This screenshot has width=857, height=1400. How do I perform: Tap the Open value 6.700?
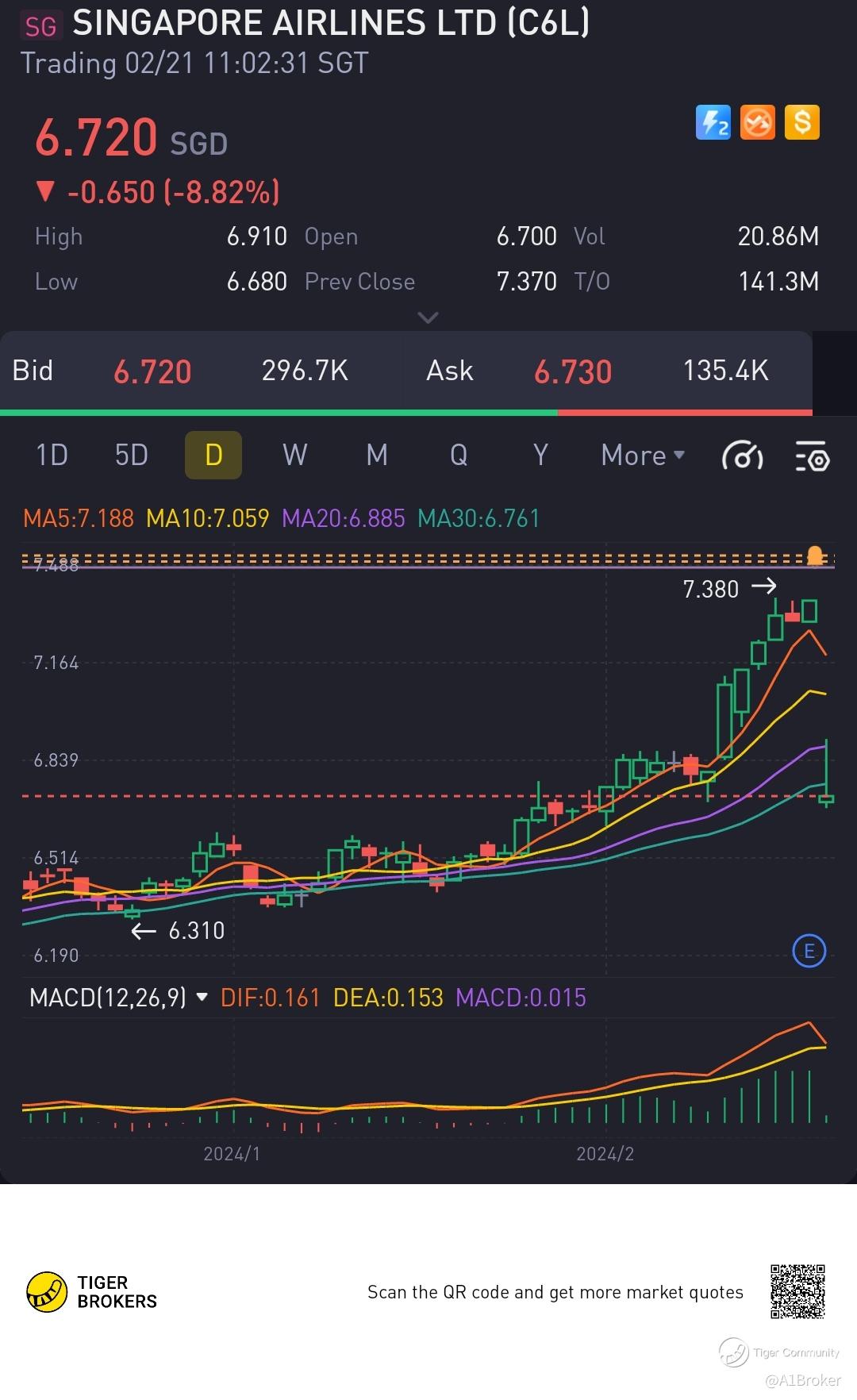point(526,237)
